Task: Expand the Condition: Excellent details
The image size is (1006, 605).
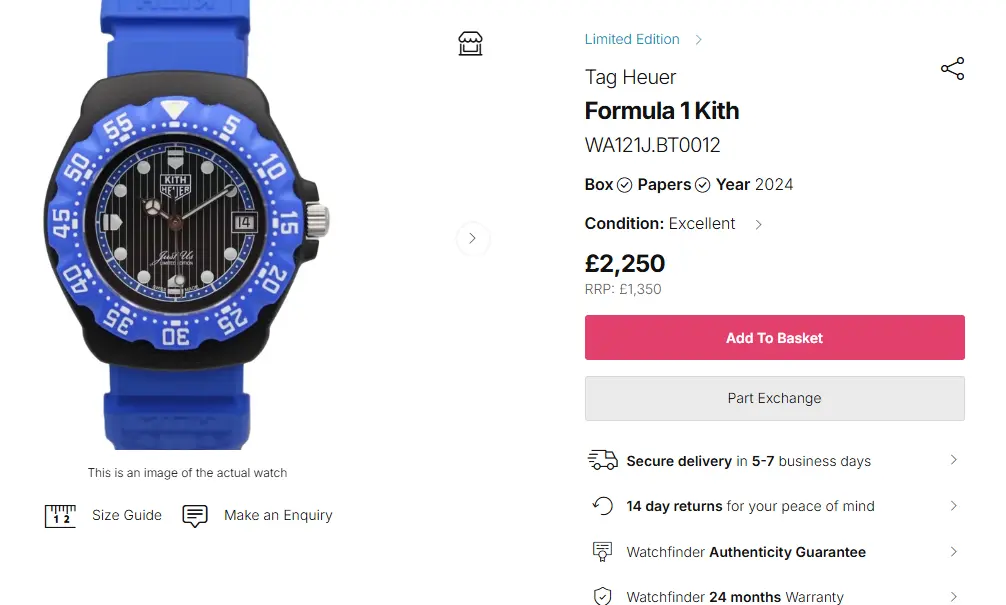Action: tap(758, 224)
